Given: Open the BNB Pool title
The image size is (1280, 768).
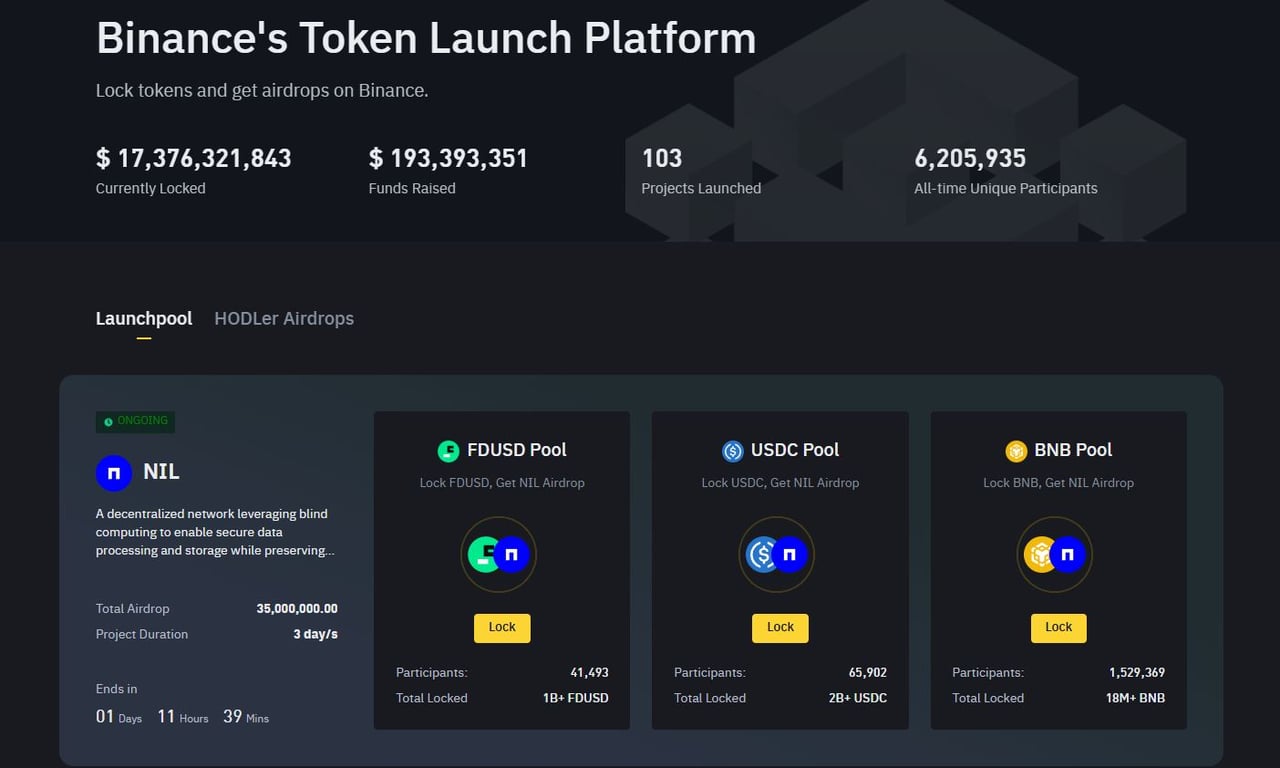Looking at the screenshot, I should click(x=1073, y=450).
